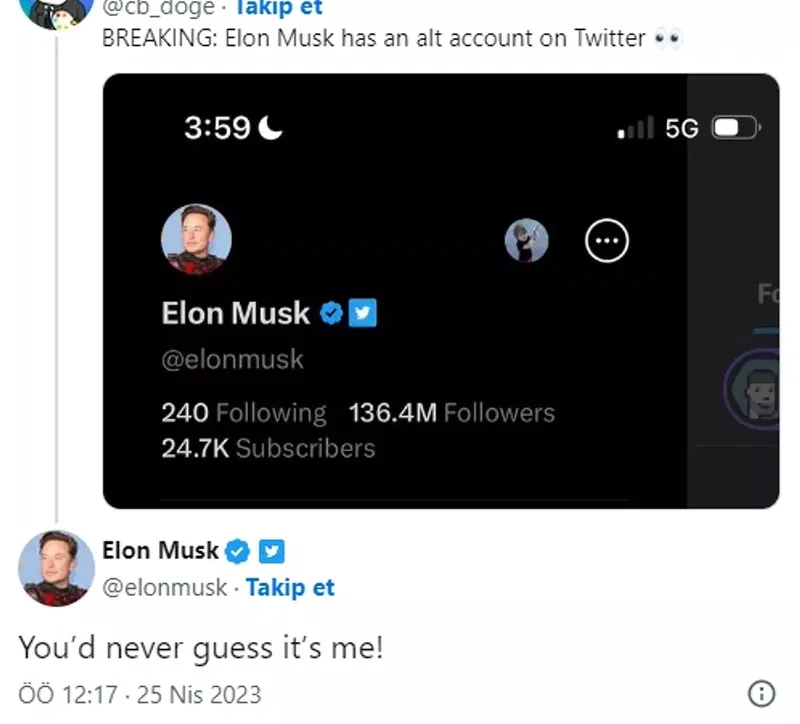Click the info icon beside the timestamp
Image resolution: width=800 pixels, height=724 pixels.
(761, 693)
